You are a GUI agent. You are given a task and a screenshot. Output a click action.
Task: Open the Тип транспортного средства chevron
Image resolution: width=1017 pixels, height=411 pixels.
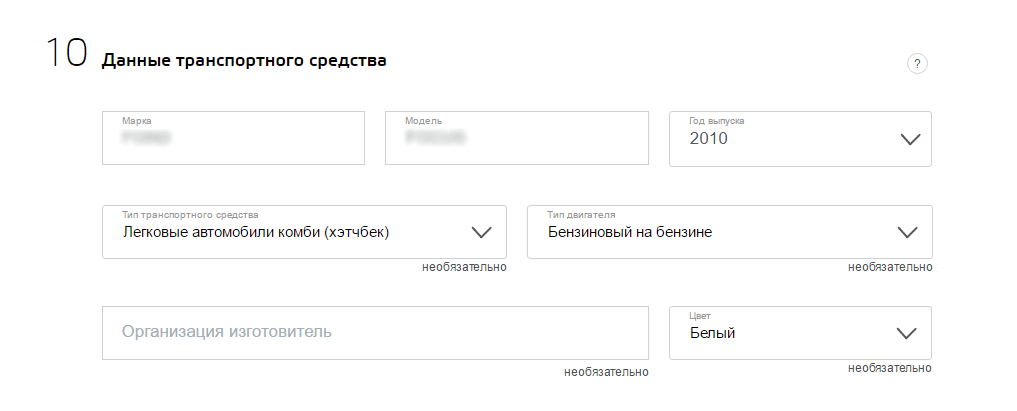click(481, 232)
